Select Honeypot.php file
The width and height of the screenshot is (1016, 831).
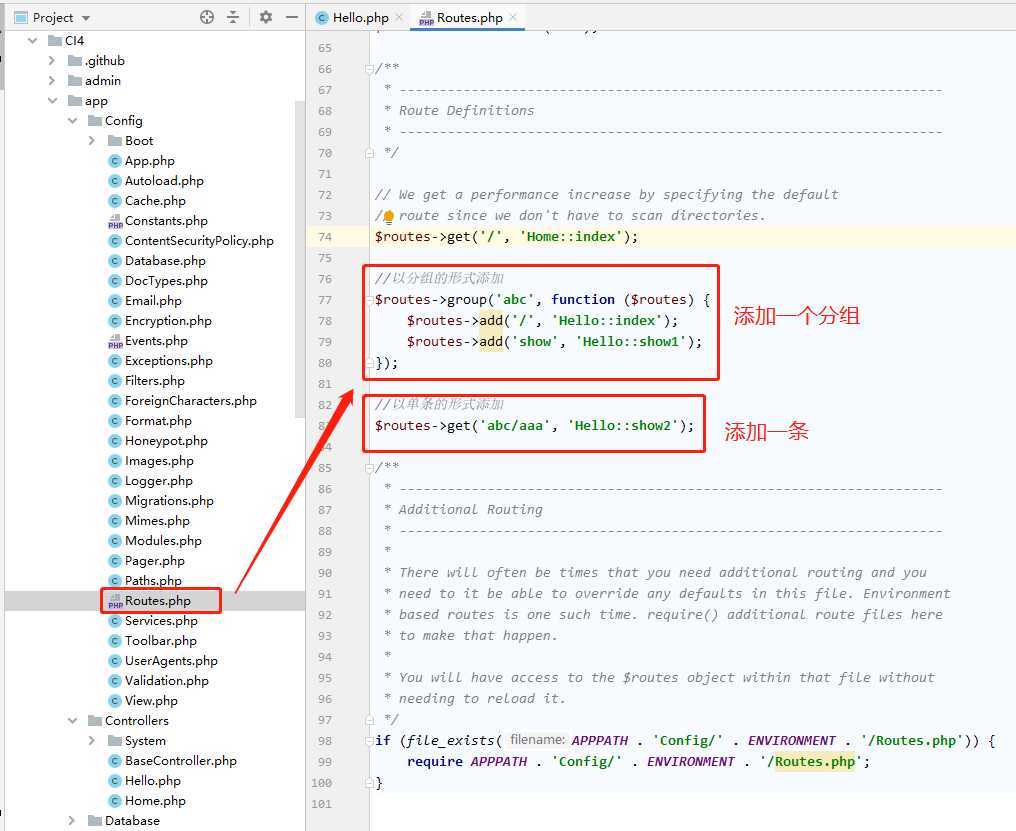[166, 441]
